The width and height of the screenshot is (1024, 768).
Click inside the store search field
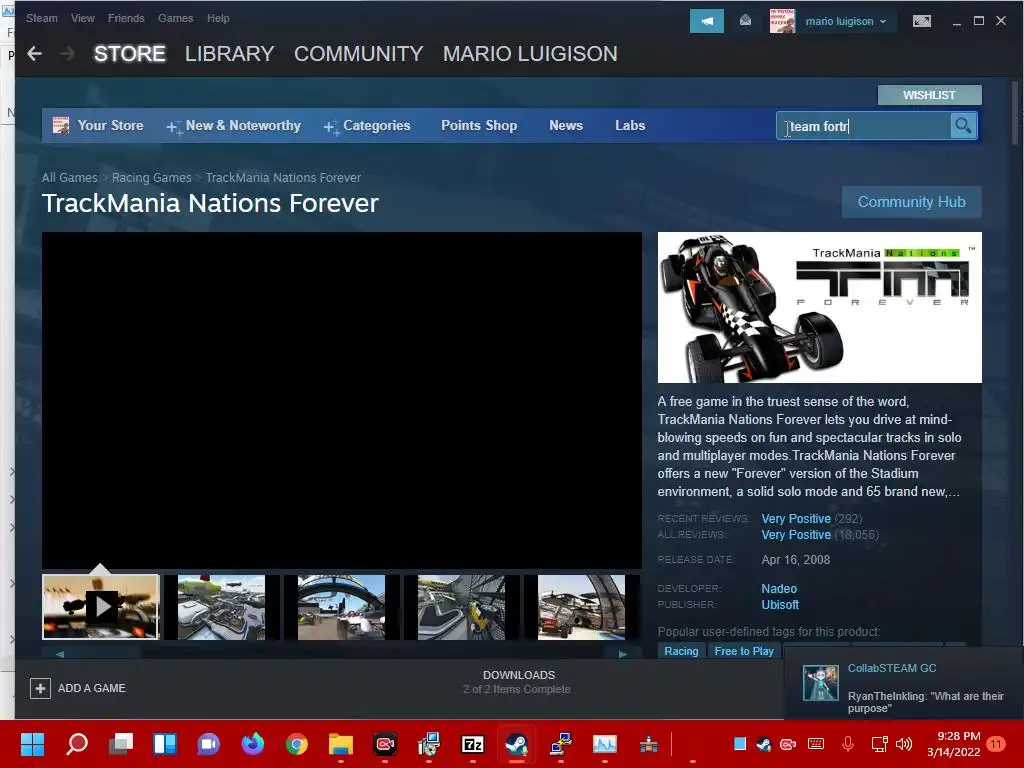click(863, 126)
